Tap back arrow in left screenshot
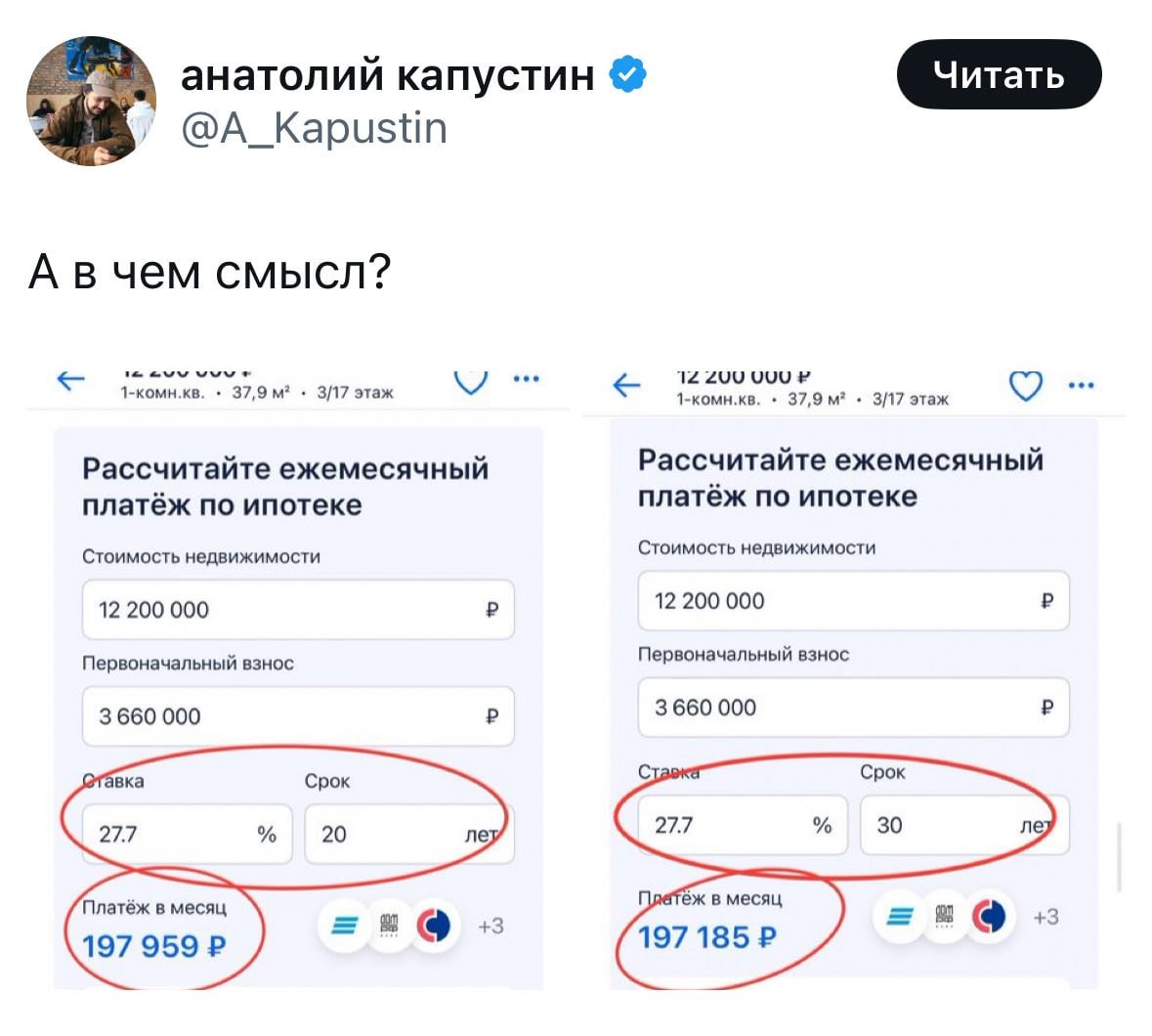 (x=71, y=379)
